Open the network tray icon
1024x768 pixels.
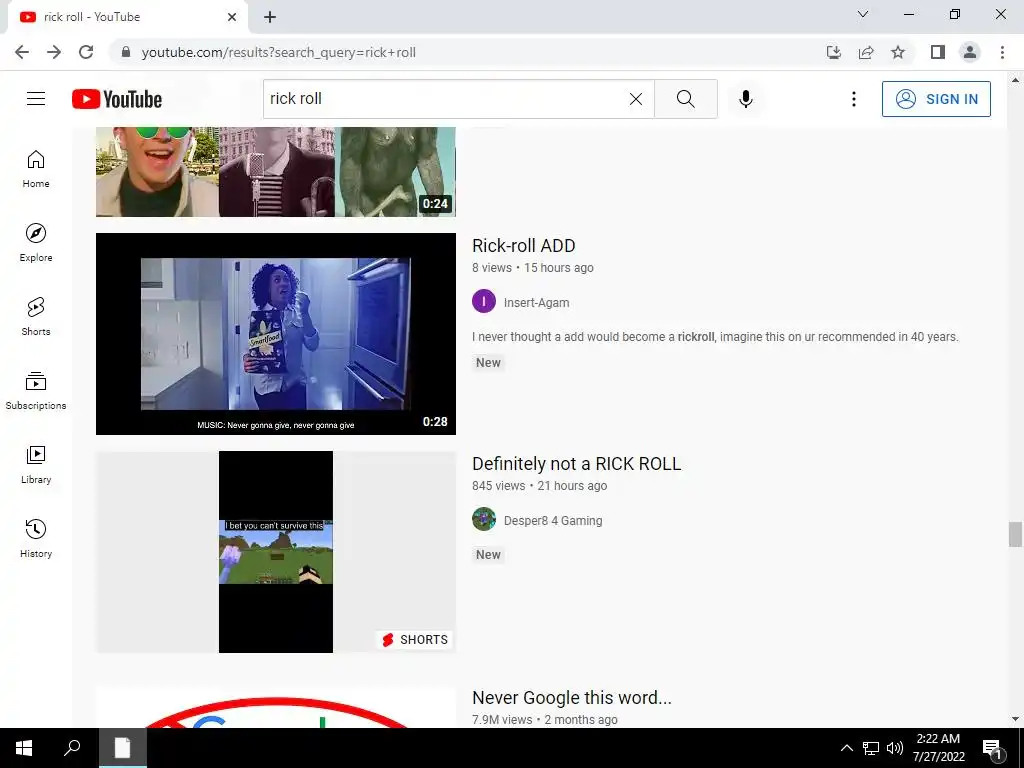coord(871,748)
